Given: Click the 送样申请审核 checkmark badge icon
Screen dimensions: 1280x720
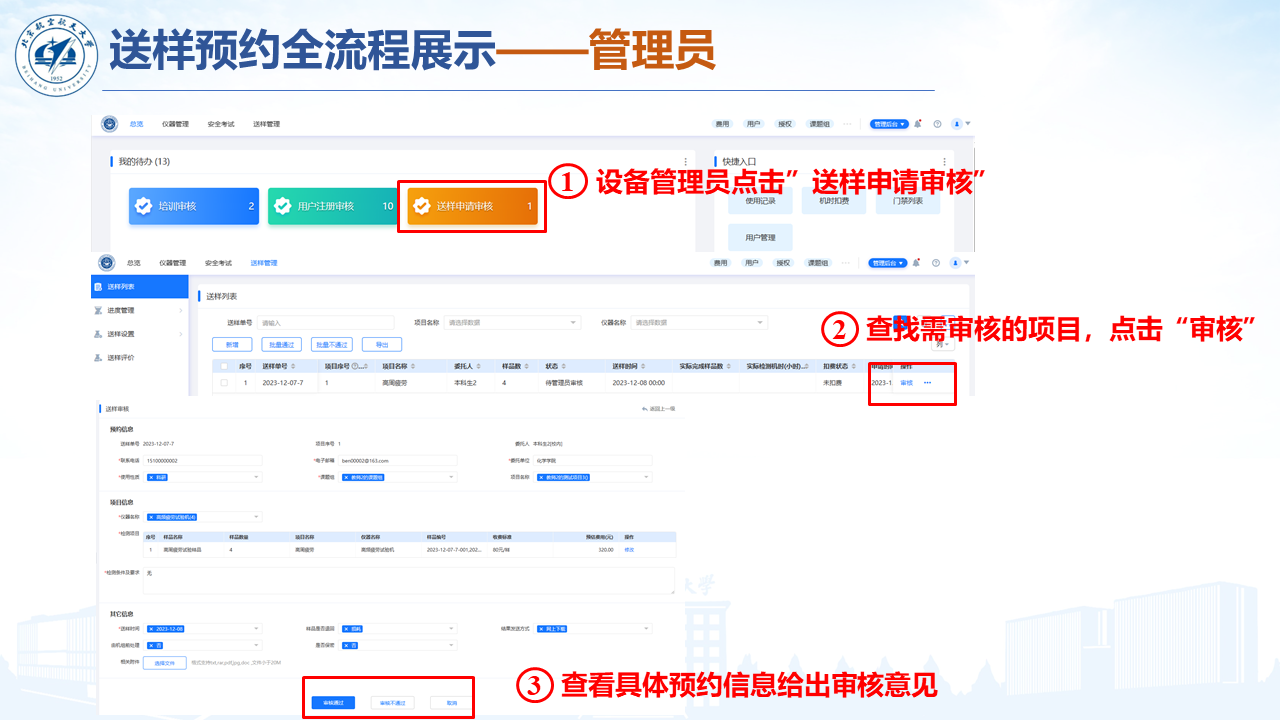Looking at the screenshot, I should pyautogui.click(x=422, y=206).
